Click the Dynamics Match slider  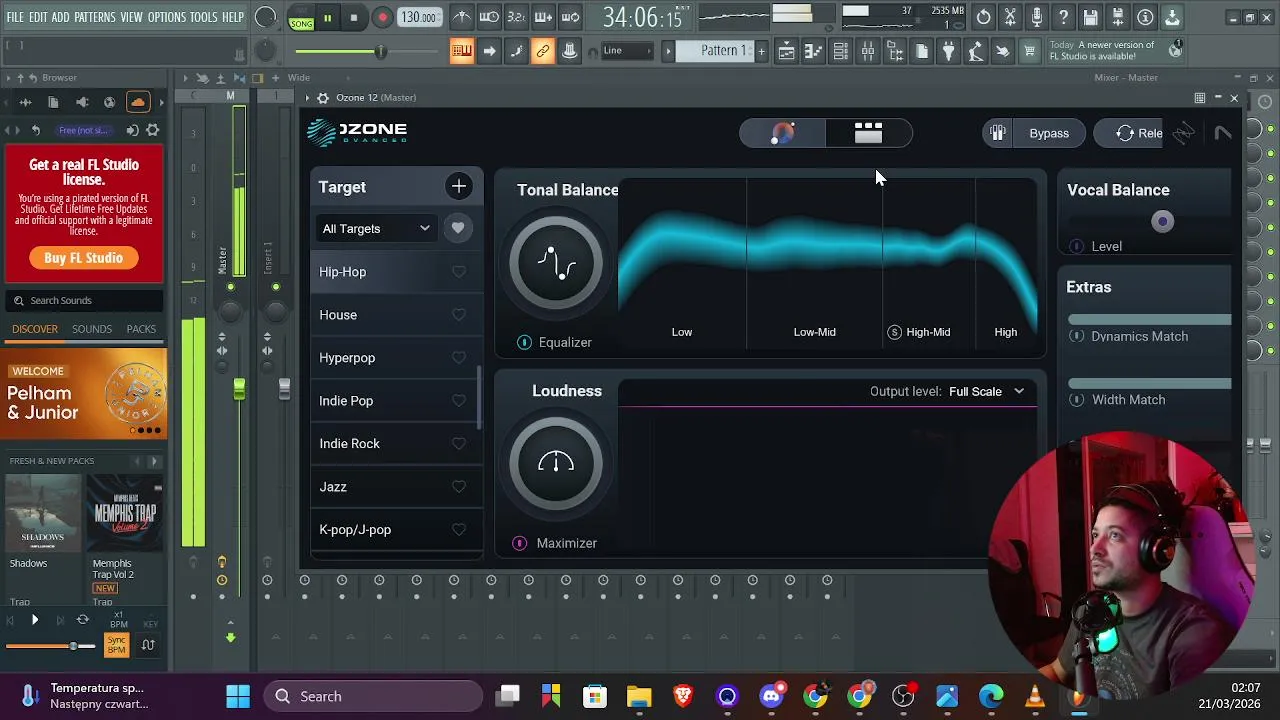point(1149,320)
